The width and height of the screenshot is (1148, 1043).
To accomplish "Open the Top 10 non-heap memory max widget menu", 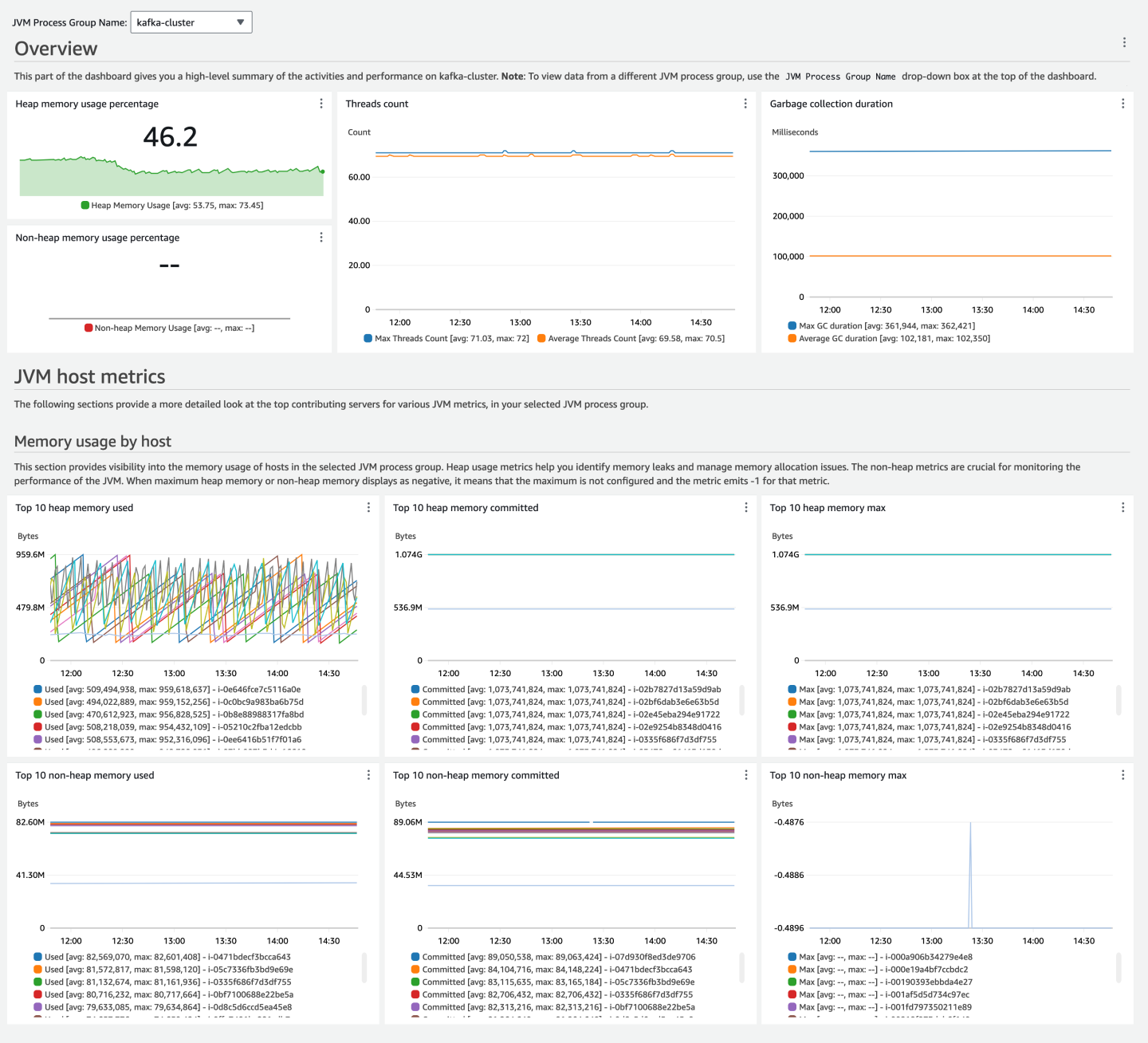I will click(x=1123, y=774).
